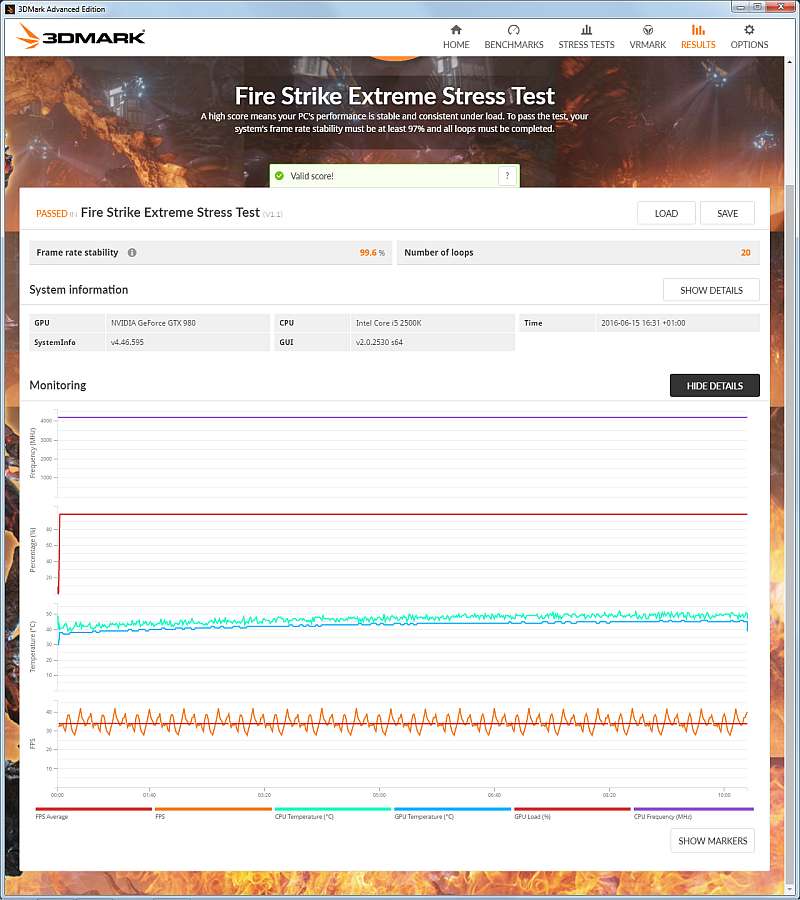Expand system information with SHOW DETAILS

click(712, 290)
